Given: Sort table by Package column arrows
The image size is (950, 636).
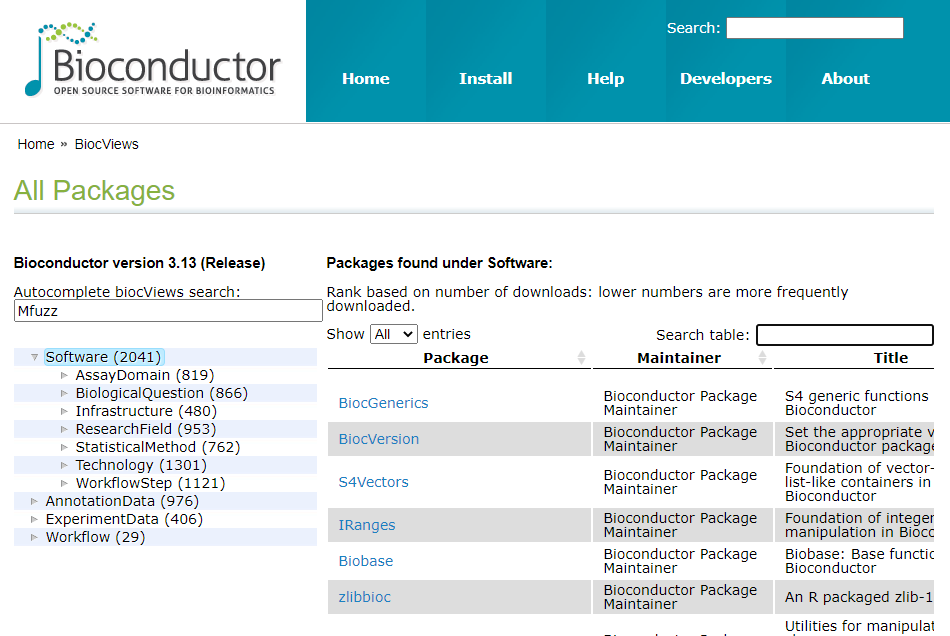Looking at the screenshot, I should tap(581, 358).
